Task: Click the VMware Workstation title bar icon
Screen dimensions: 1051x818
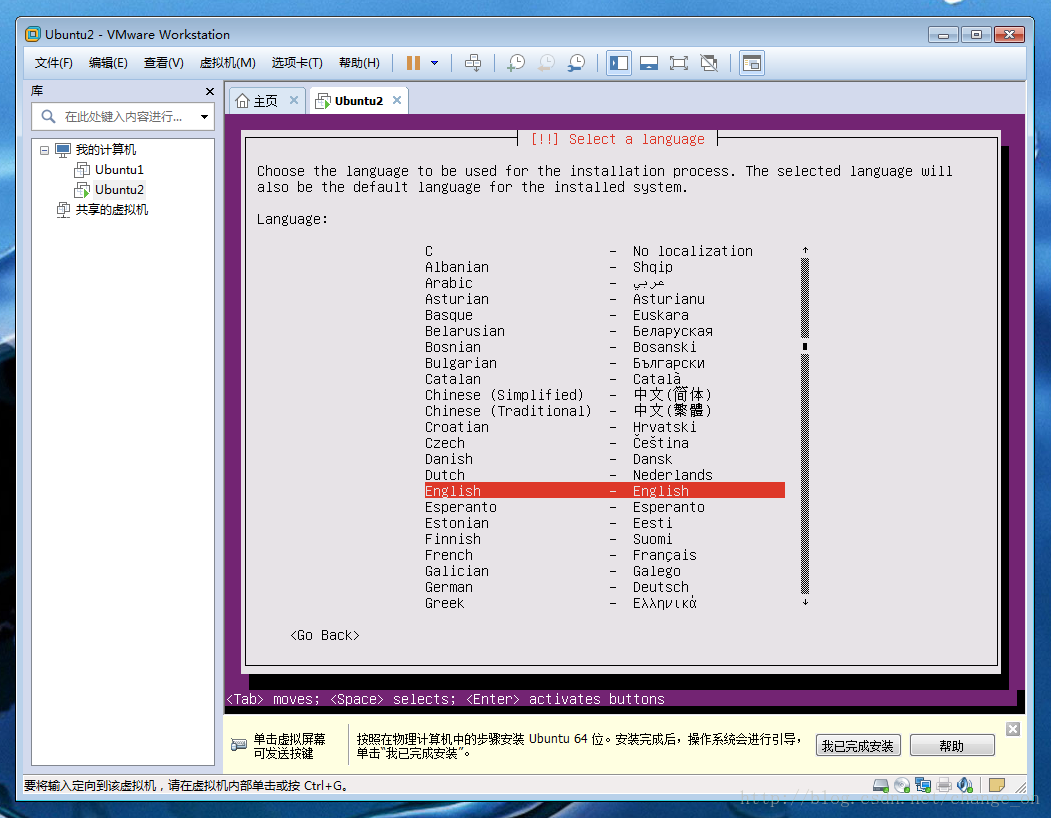Action: pyautogui.click(x=32, y=34)
